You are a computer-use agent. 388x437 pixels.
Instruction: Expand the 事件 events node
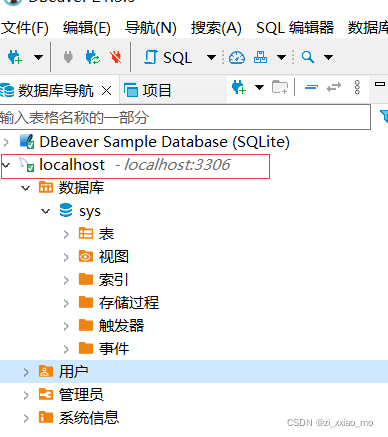point(66,349)
